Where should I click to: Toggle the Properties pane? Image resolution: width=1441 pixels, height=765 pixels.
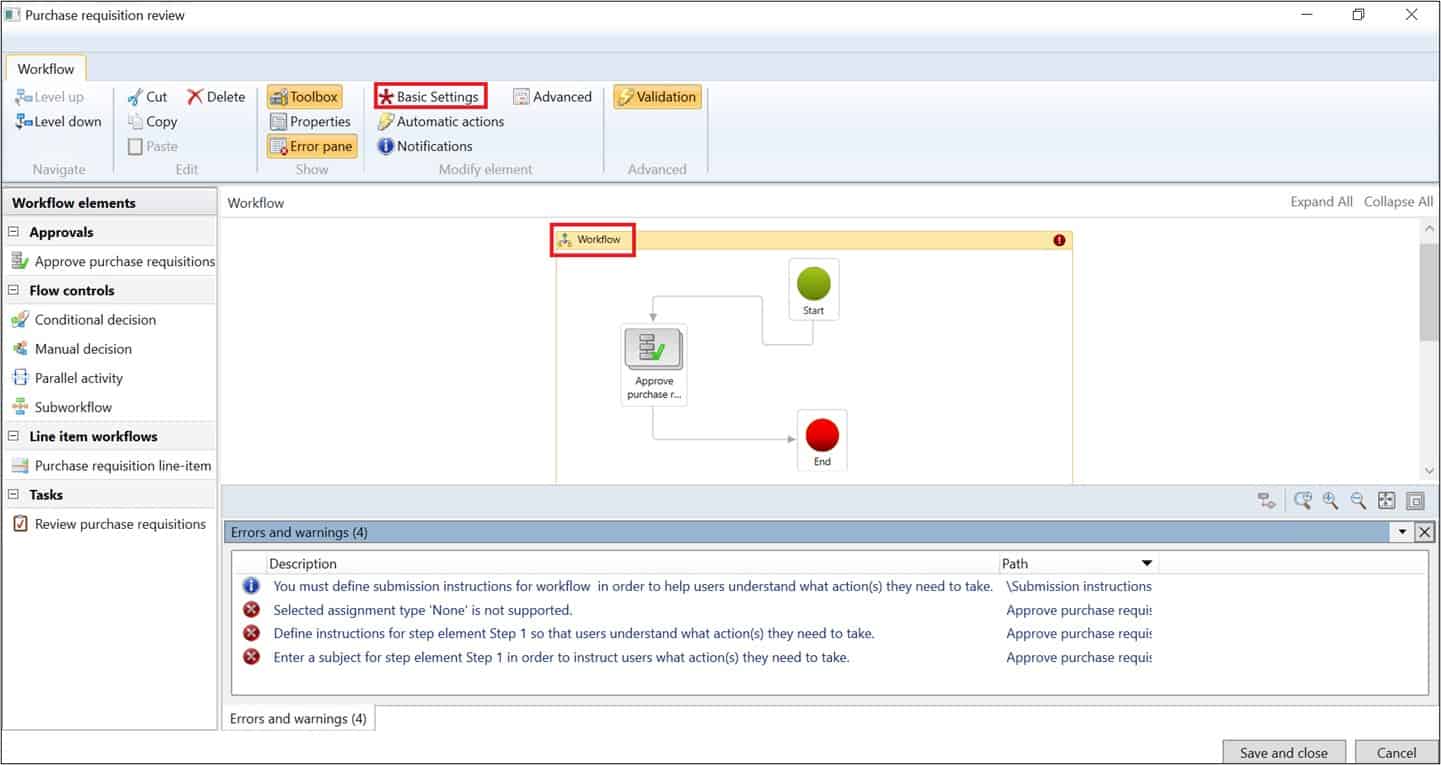click(311, 121)
